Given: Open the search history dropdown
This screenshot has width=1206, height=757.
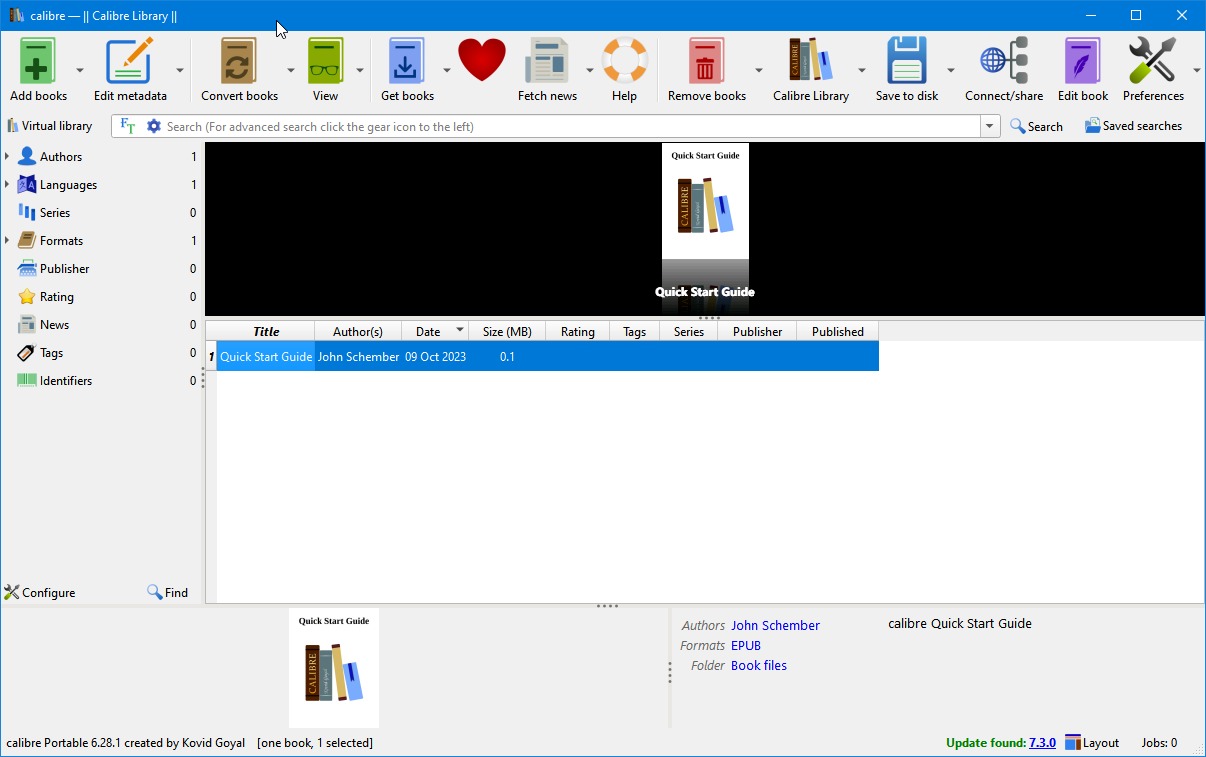Looking at the screenshot, I should [990, 126].
